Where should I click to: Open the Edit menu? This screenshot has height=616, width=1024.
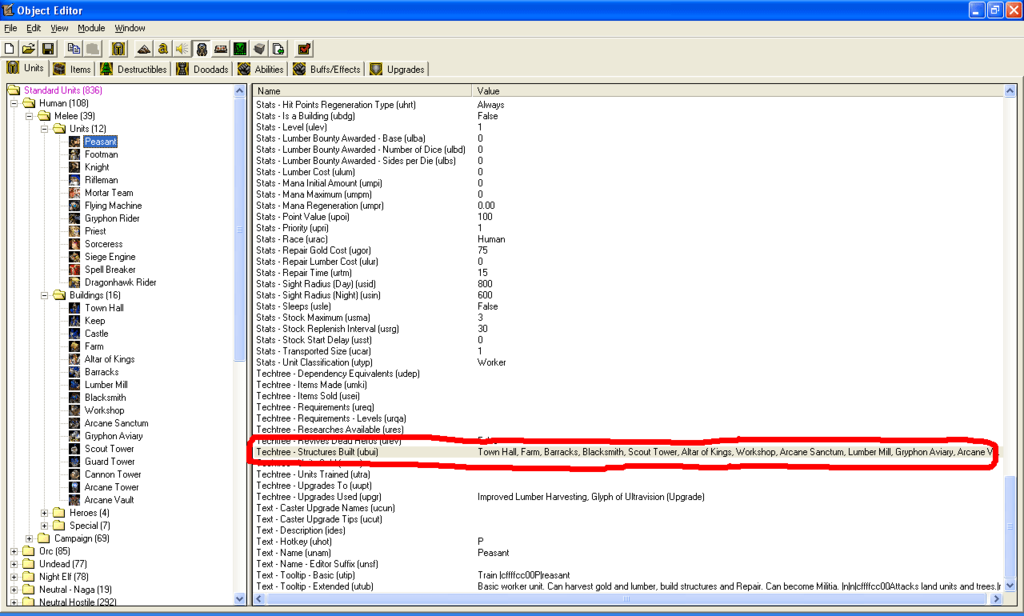[x=33, y=28]
